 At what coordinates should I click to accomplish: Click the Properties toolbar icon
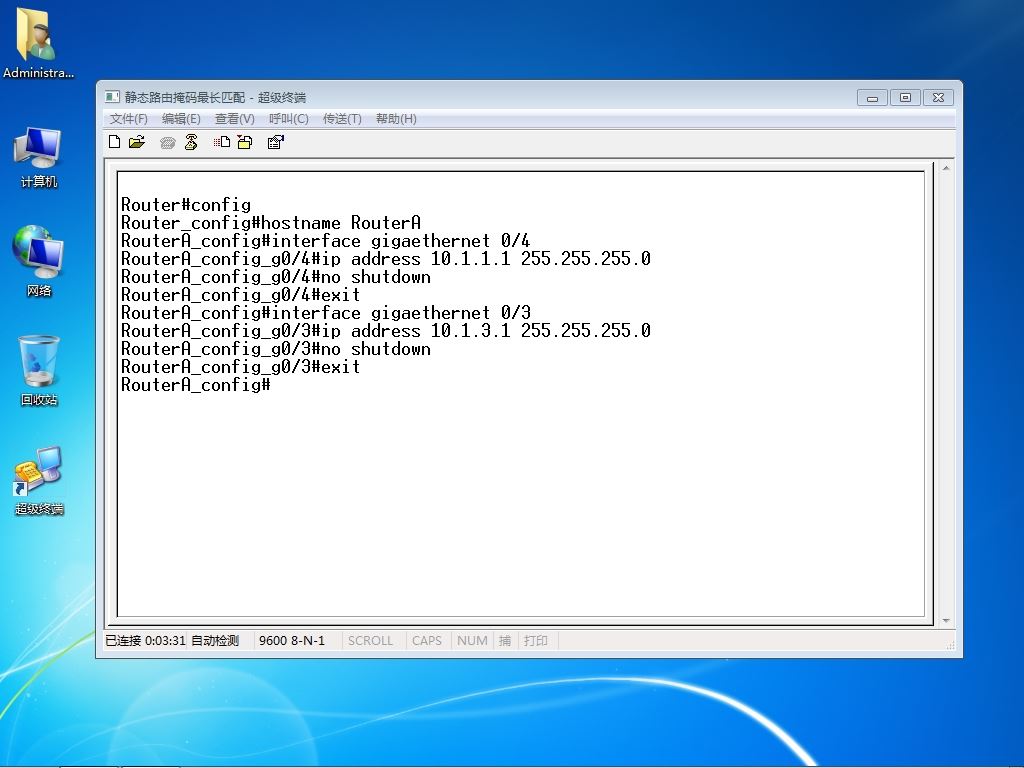276,142
